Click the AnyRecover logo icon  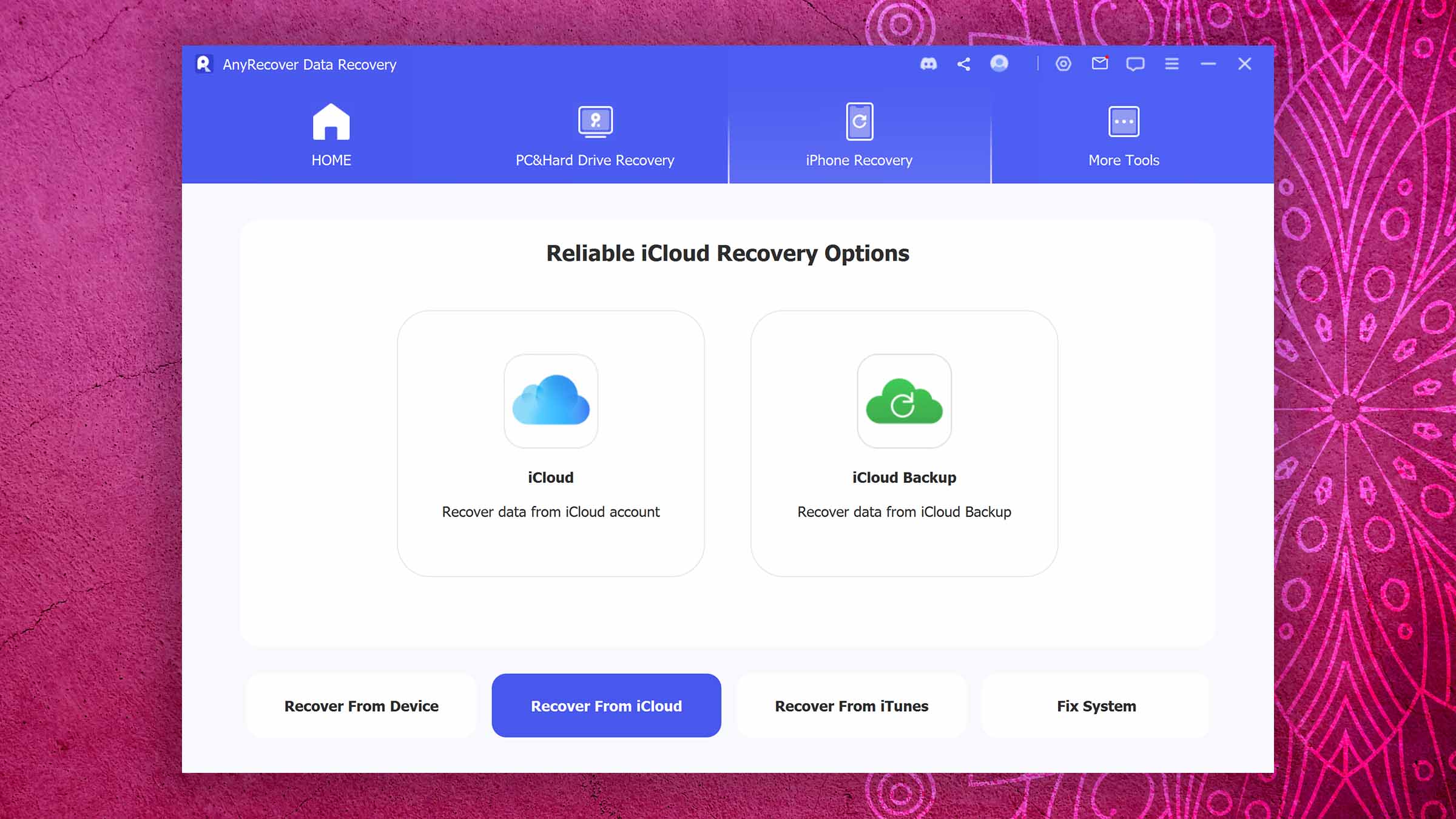tap(204, 64)
